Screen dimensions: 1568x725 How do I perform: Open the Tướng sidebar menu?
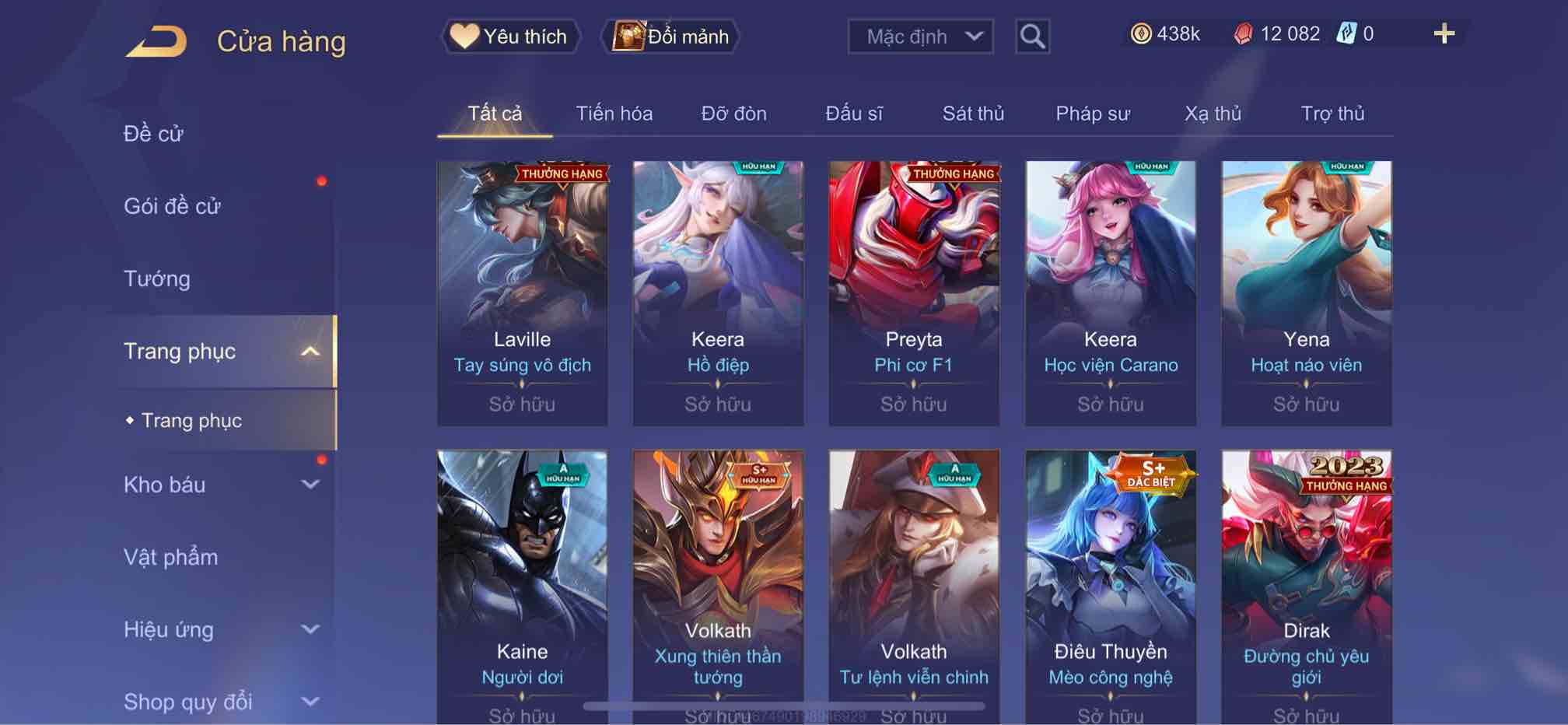pyautogui.click(x=156, y=278)
